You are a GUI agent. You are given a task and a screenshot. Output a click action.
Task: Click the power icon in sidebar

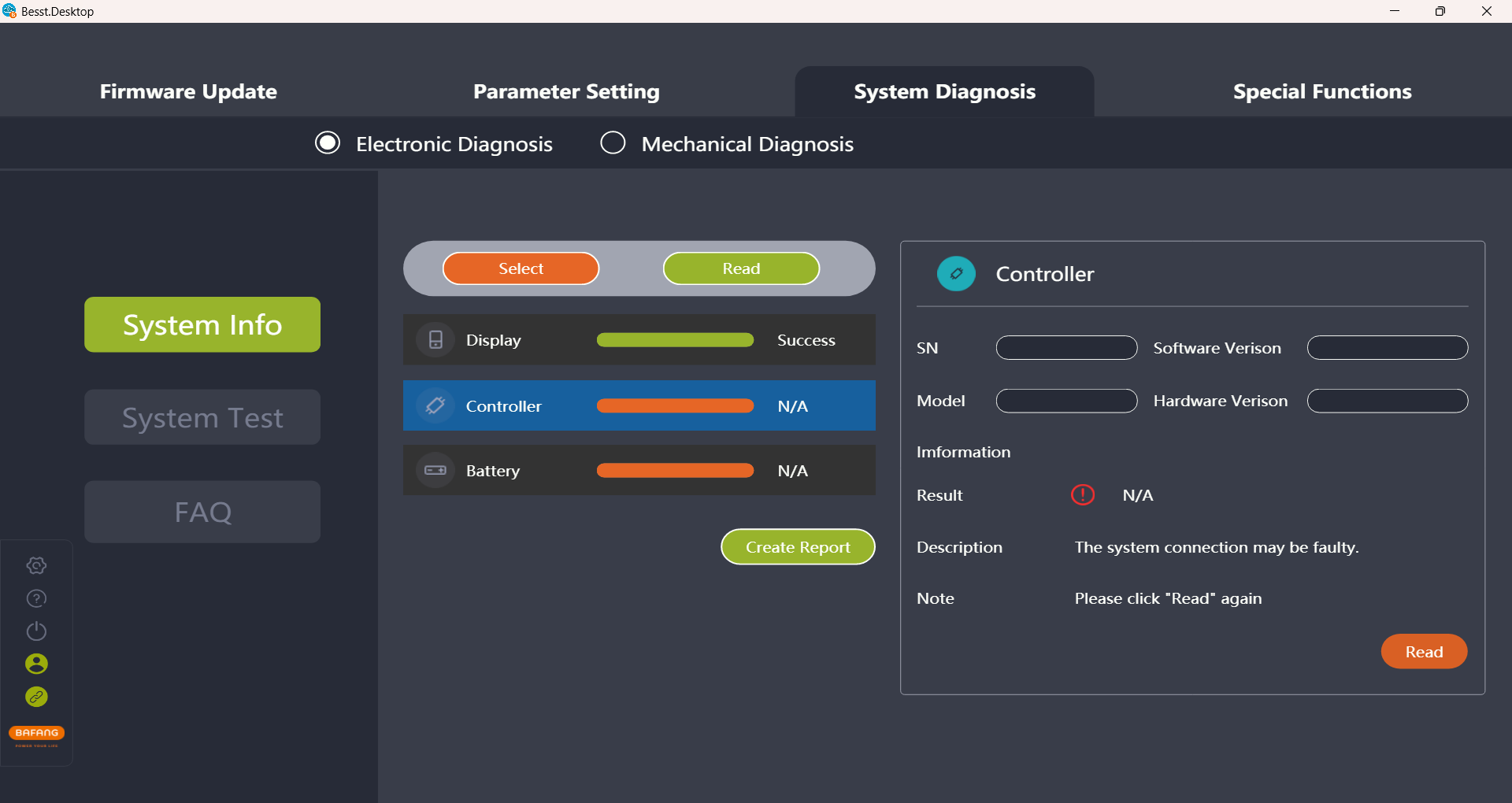point(36,631)
